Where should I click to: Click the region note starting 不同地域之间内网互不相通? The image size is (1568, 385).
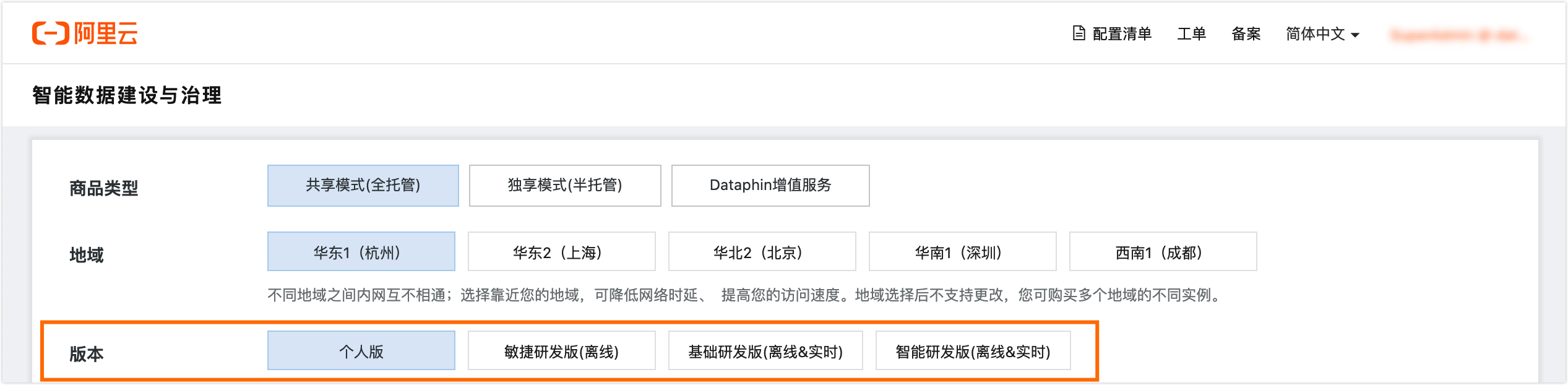tap(746, 295)
